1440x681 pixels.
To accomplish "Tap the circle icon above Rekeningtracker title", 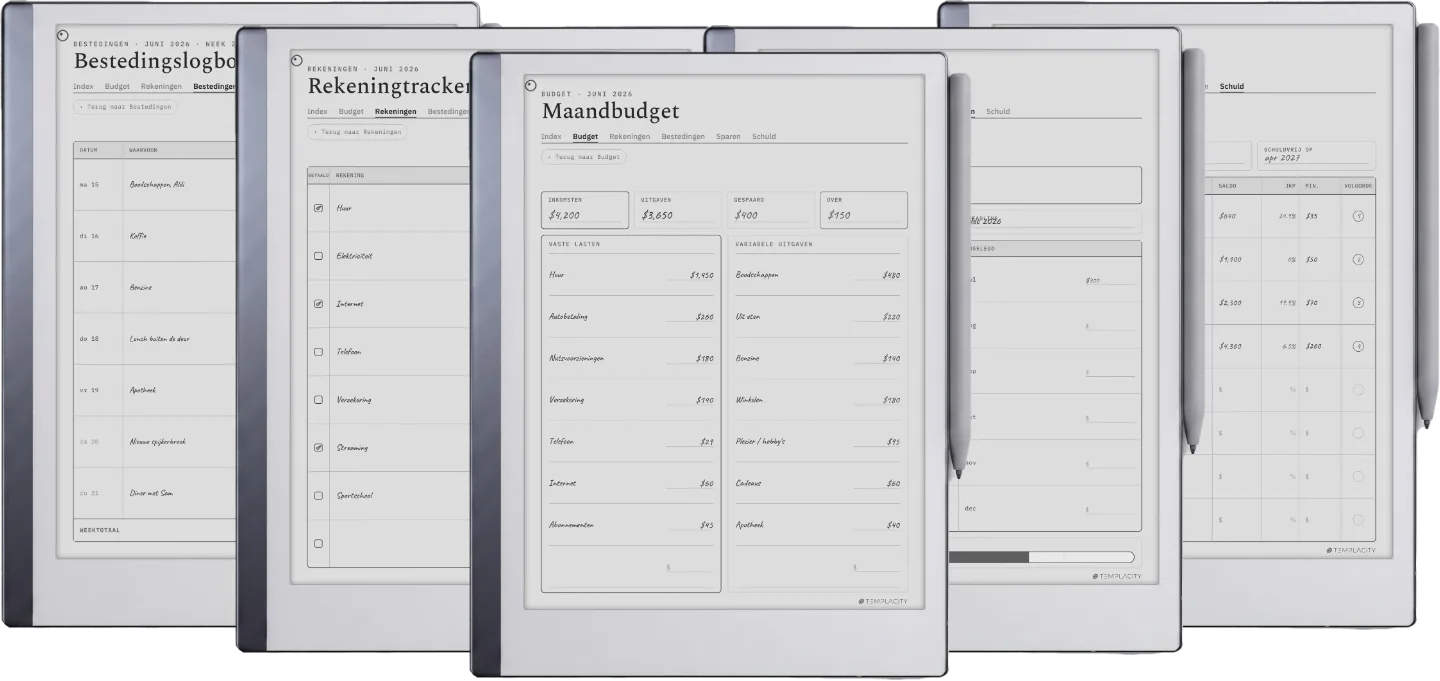I will [297, 60].
